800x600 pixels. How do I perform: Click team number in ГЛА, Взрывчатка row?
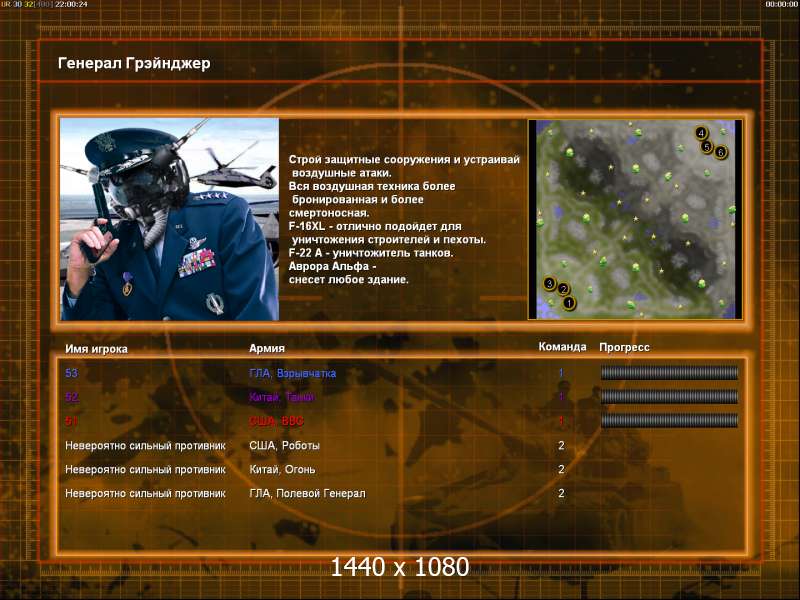(561, 373)
